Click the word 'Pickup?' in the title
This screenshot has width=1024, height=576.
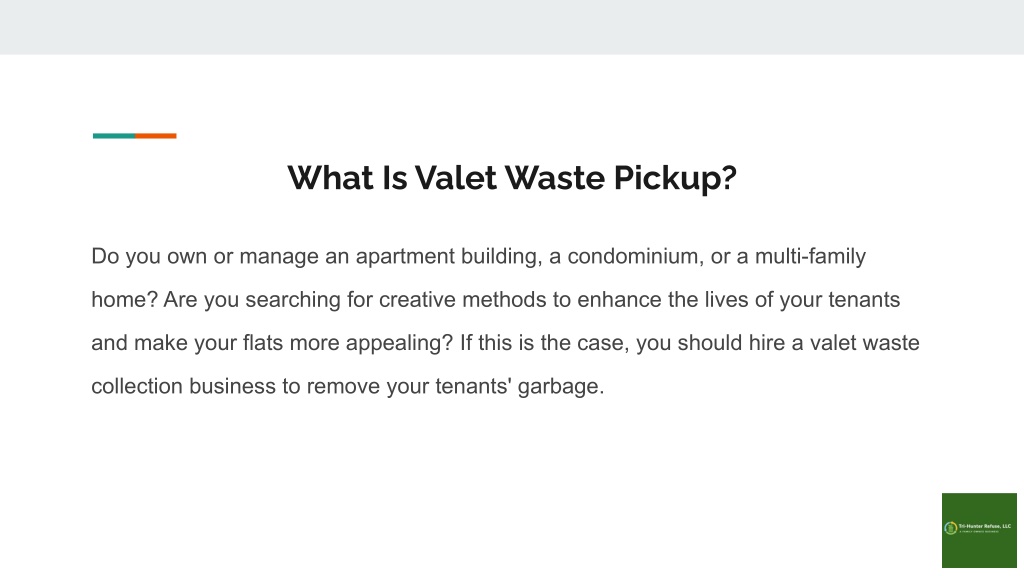click(x=675, y=178)
